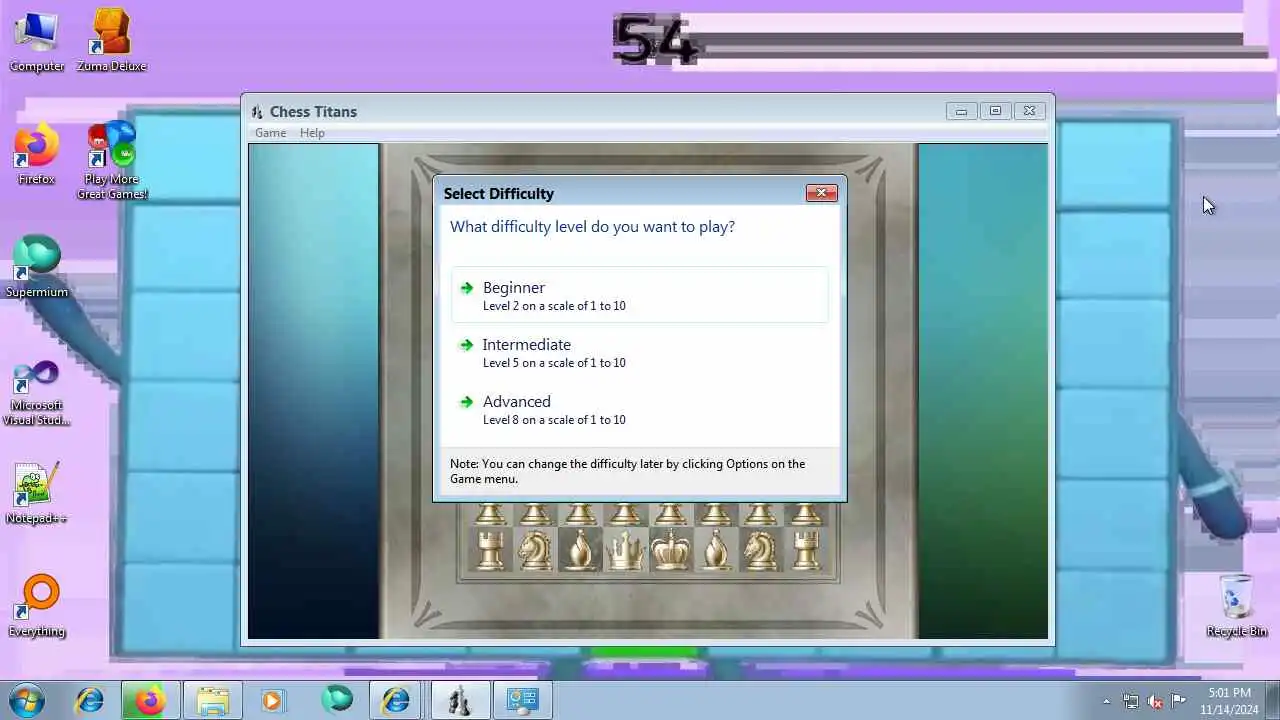Select the Supermium desktop shortcut
This screenshot has width=1280, height=720.
coord(37,268)
